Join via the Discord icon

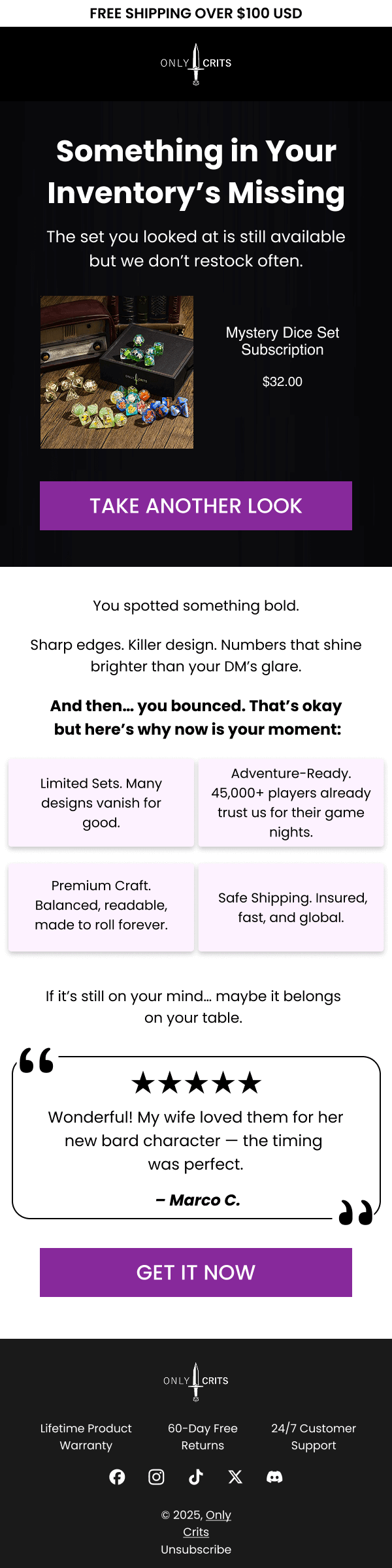pos(275,1477)
